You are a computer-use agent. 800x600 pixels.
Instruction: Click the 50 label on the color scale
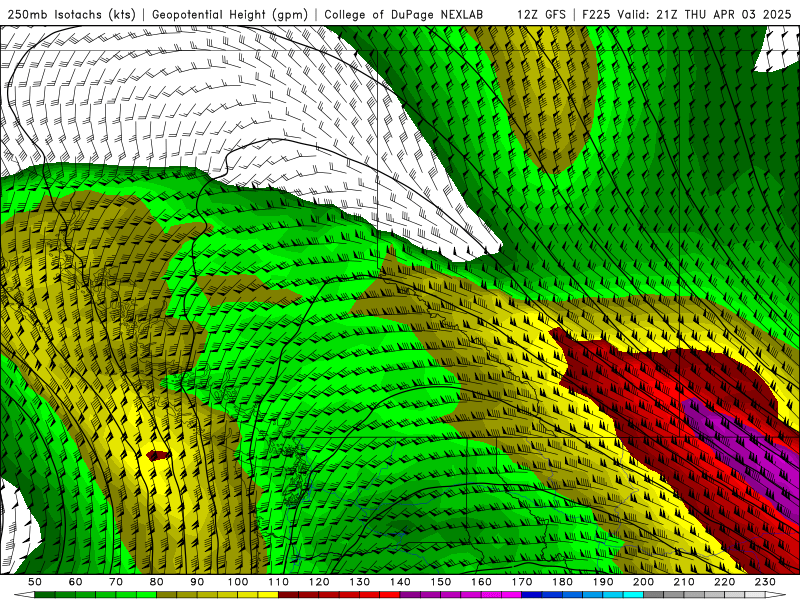35,582
